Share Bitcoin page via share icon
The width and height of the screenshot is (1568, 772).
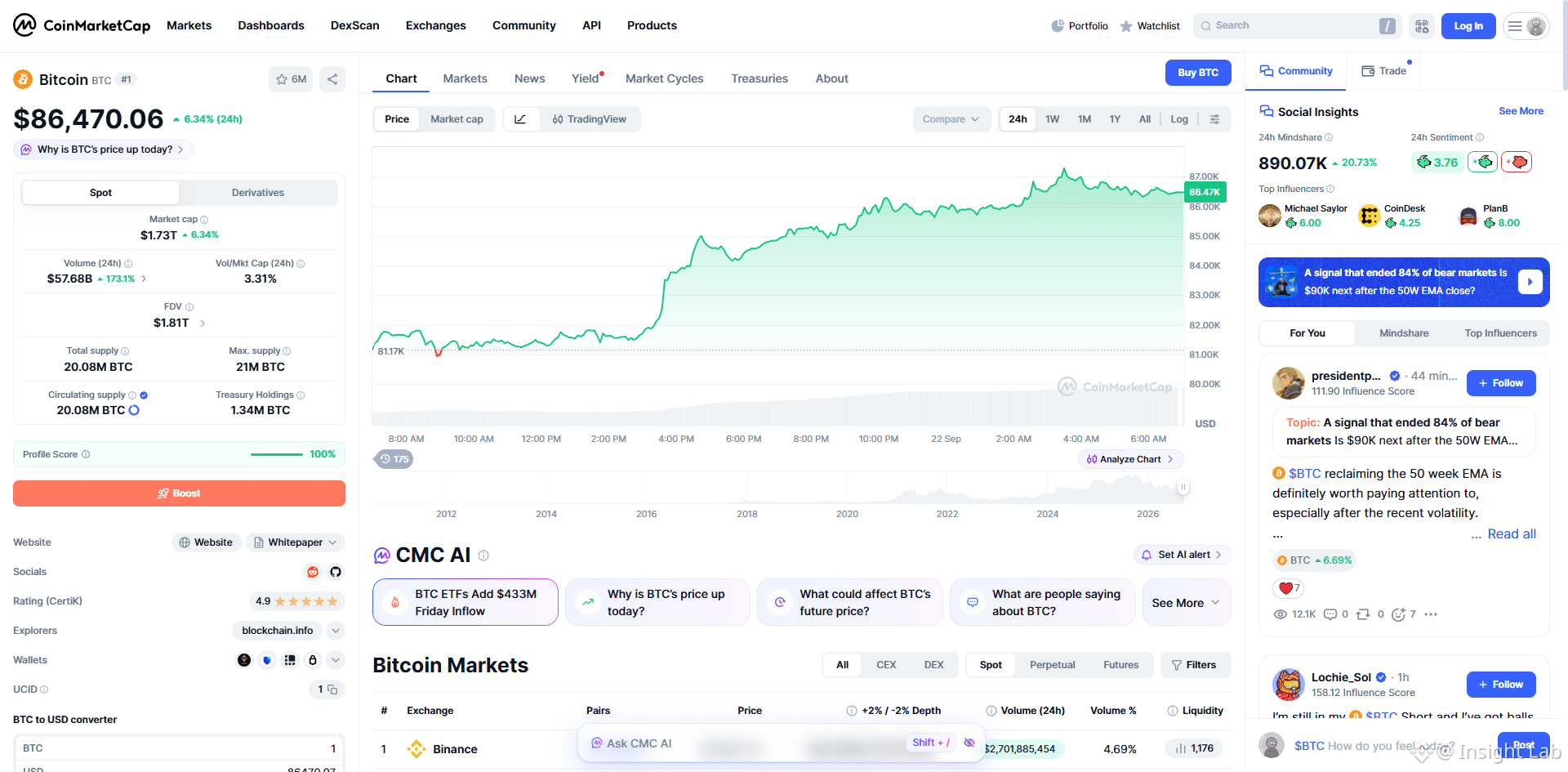tap(332, 79)
